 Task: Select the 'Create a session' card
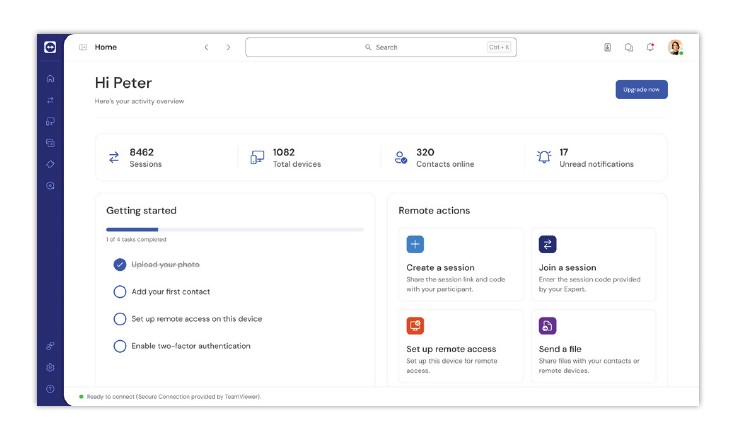coord(460,264)
